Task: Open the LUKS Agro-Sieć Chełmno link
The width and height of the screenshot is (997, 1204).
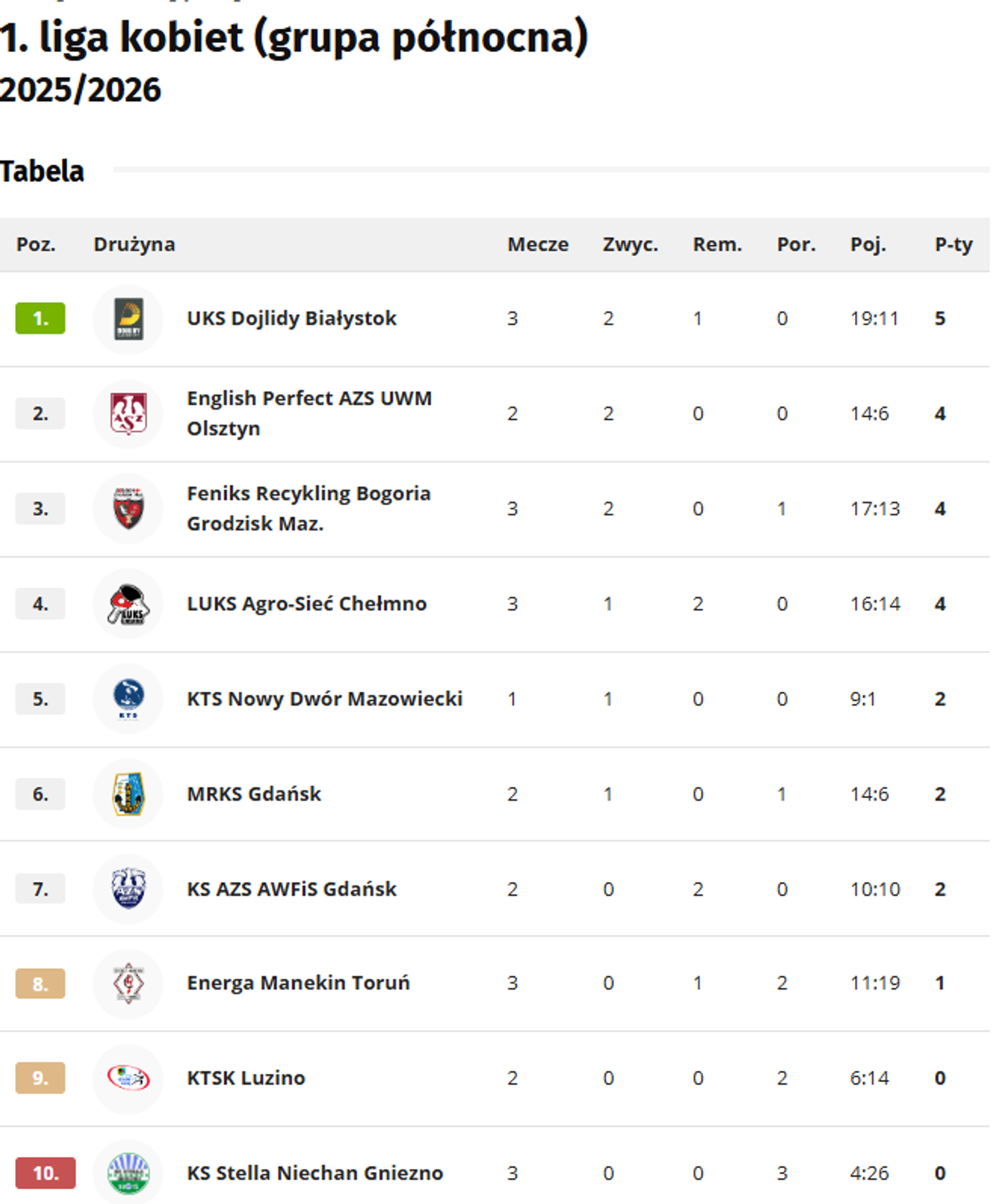Action: pos(306,604)
